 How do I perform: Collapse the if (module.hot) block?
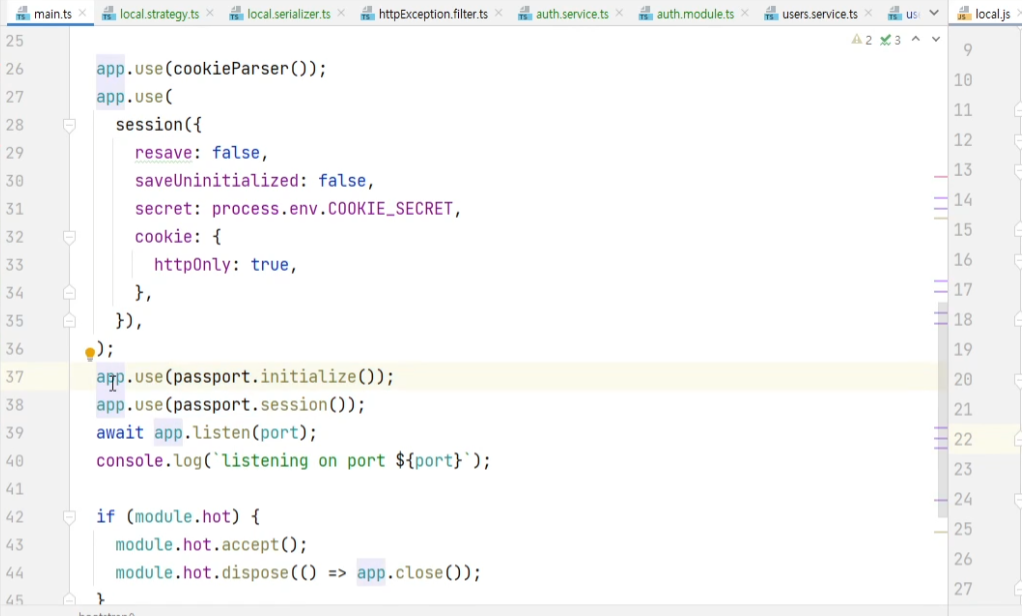[69, 517]
